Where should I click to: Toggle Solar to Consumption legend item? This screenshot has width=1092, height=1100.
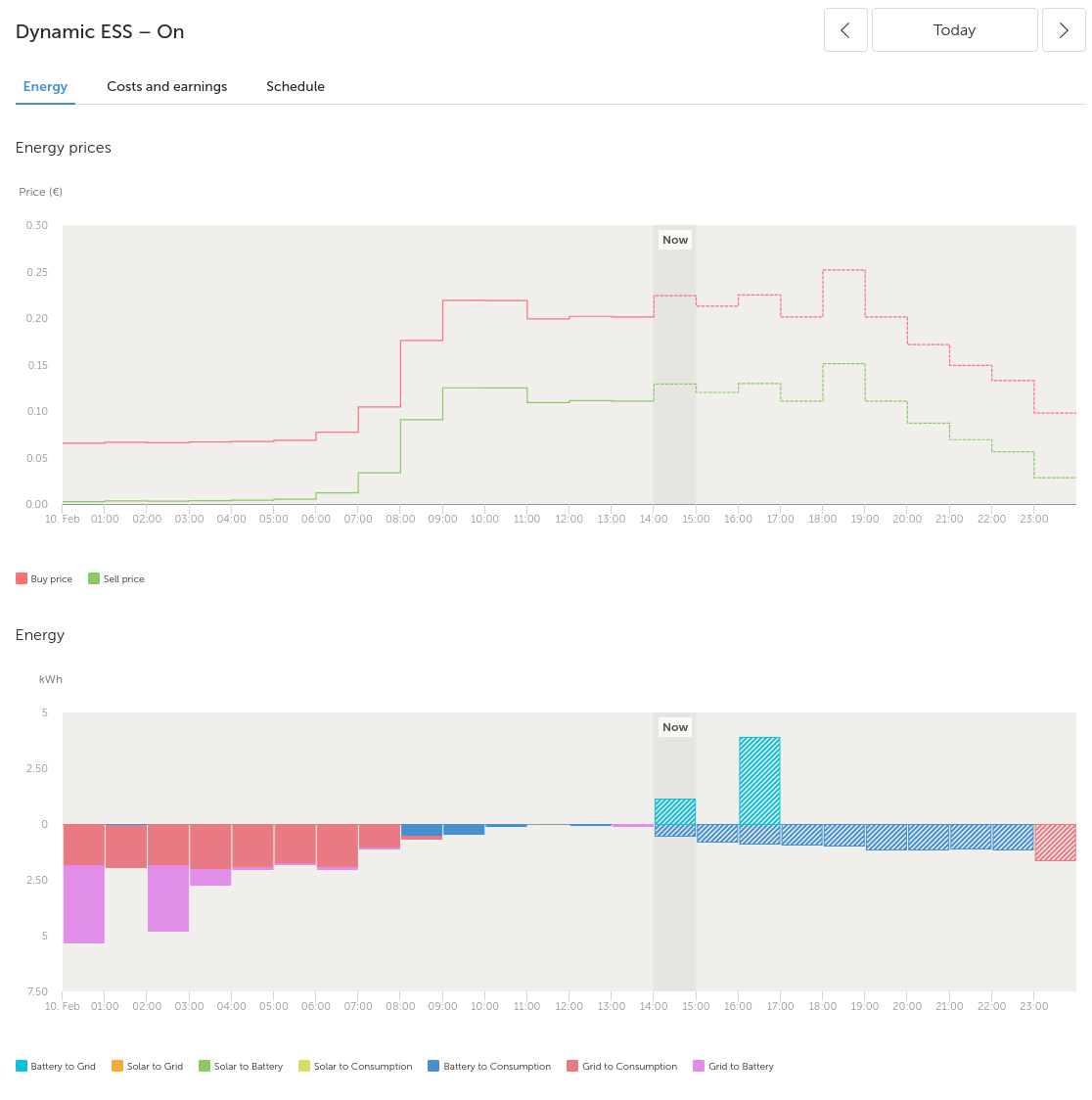point(355,1067)
